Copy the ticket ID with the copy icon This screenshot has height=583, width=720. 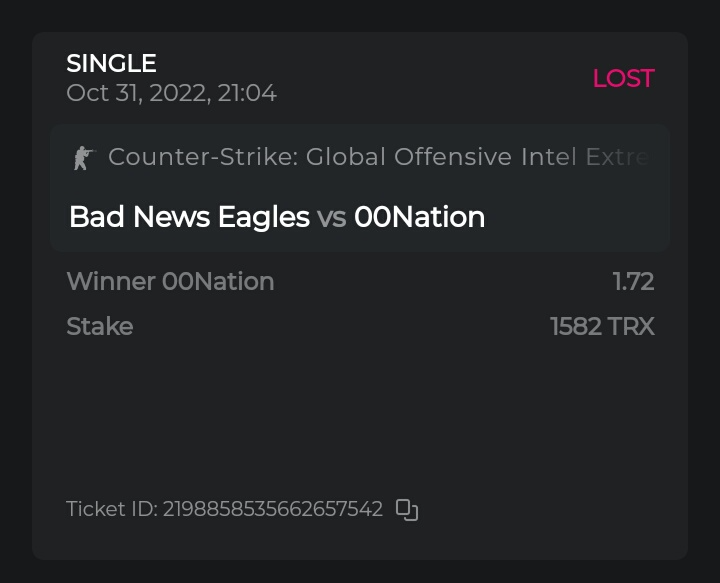(x=406, y=510)
